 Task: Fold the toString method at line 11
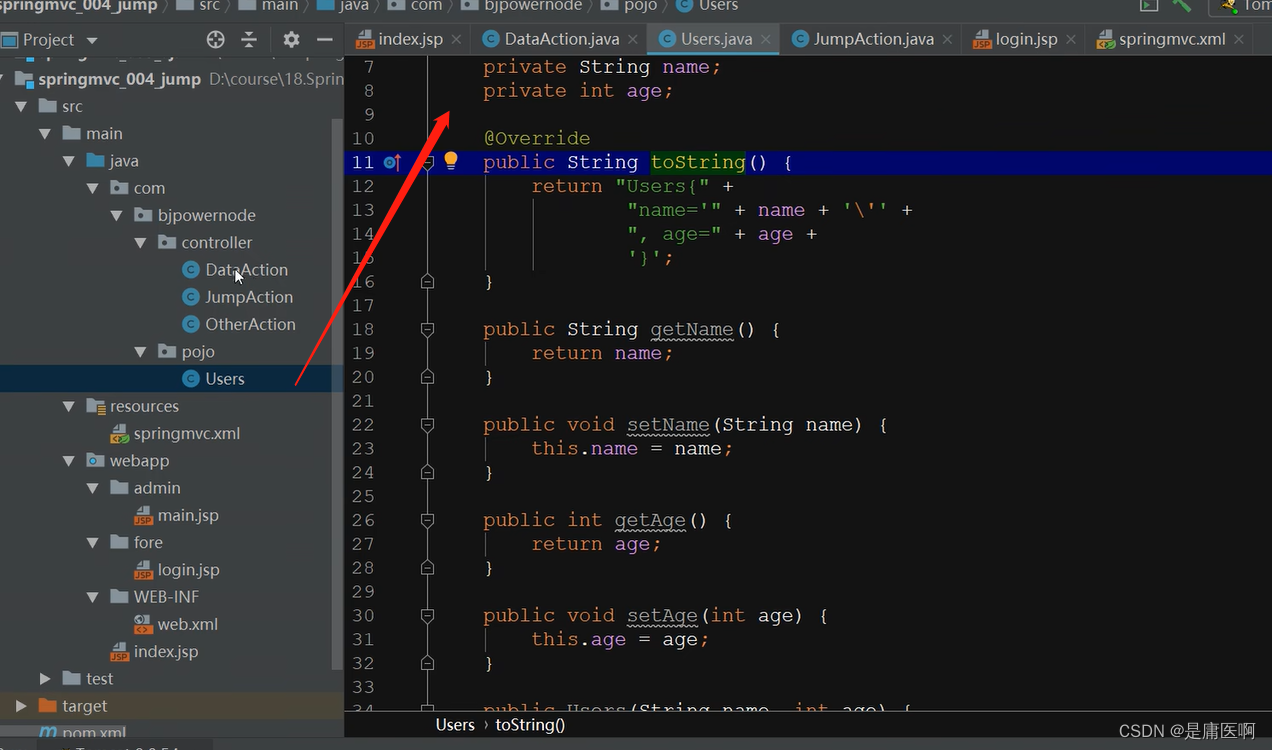428,162
